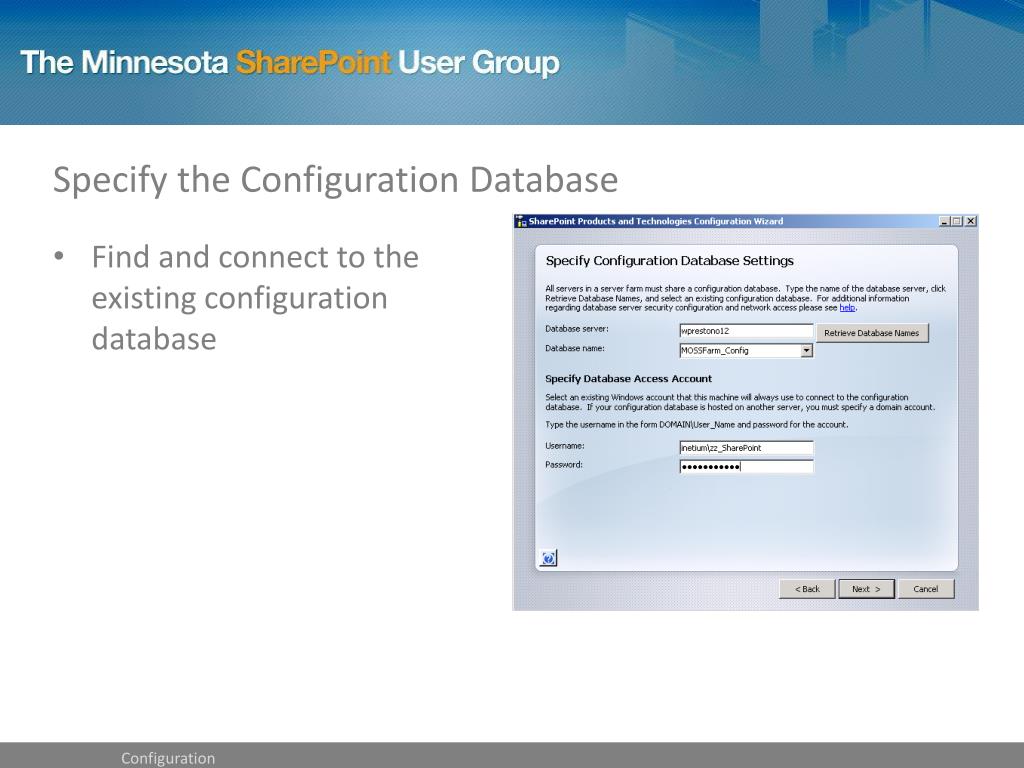Viewport: 1024px width, 768px height.
Task: Click the slide title 'Specify the Configuration Database'
Action: (335, 180)
